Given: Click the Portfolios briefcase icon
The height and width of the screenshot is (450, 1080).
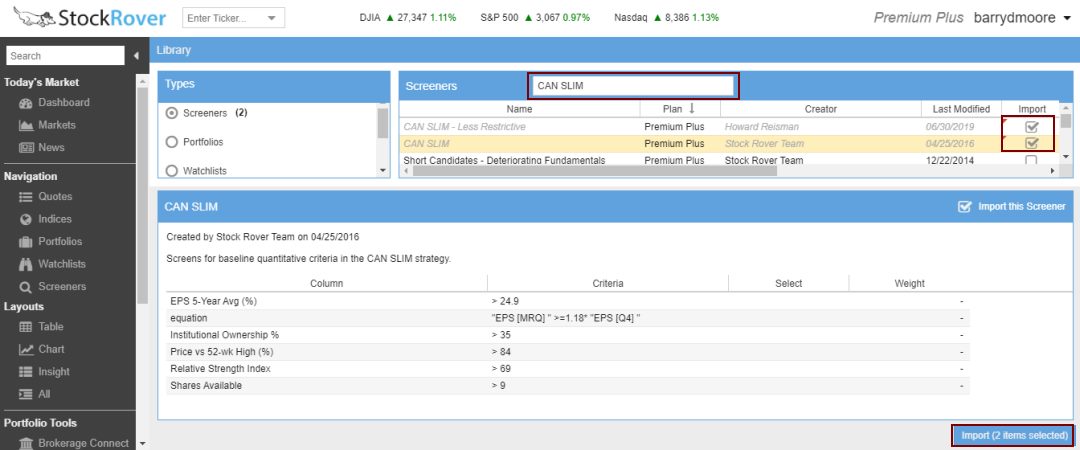Looking at the screenshot, I should (27, 242).
